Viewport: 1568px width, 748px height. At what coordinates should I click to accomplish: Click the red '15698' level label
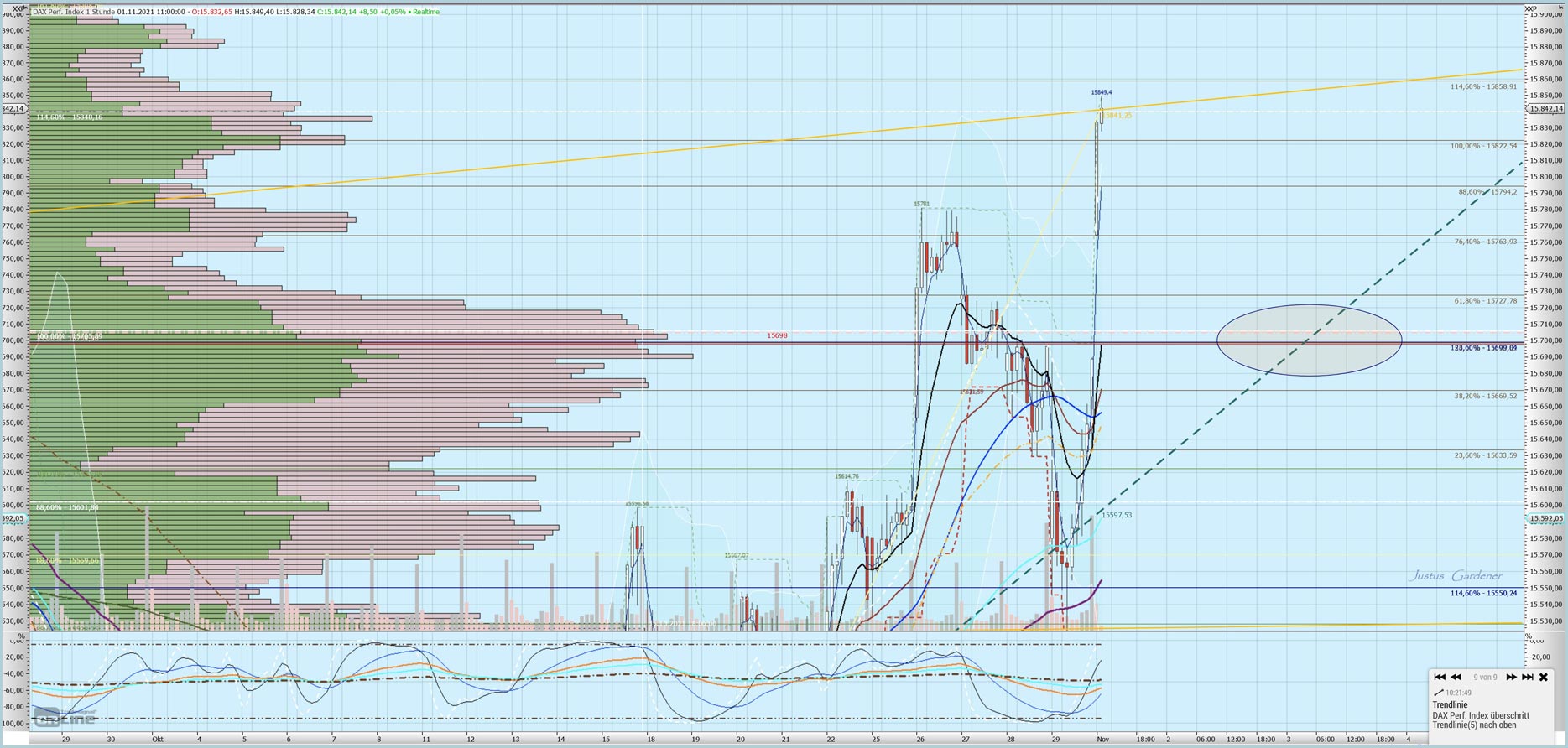pyautogui.click(x=777, y=335)
